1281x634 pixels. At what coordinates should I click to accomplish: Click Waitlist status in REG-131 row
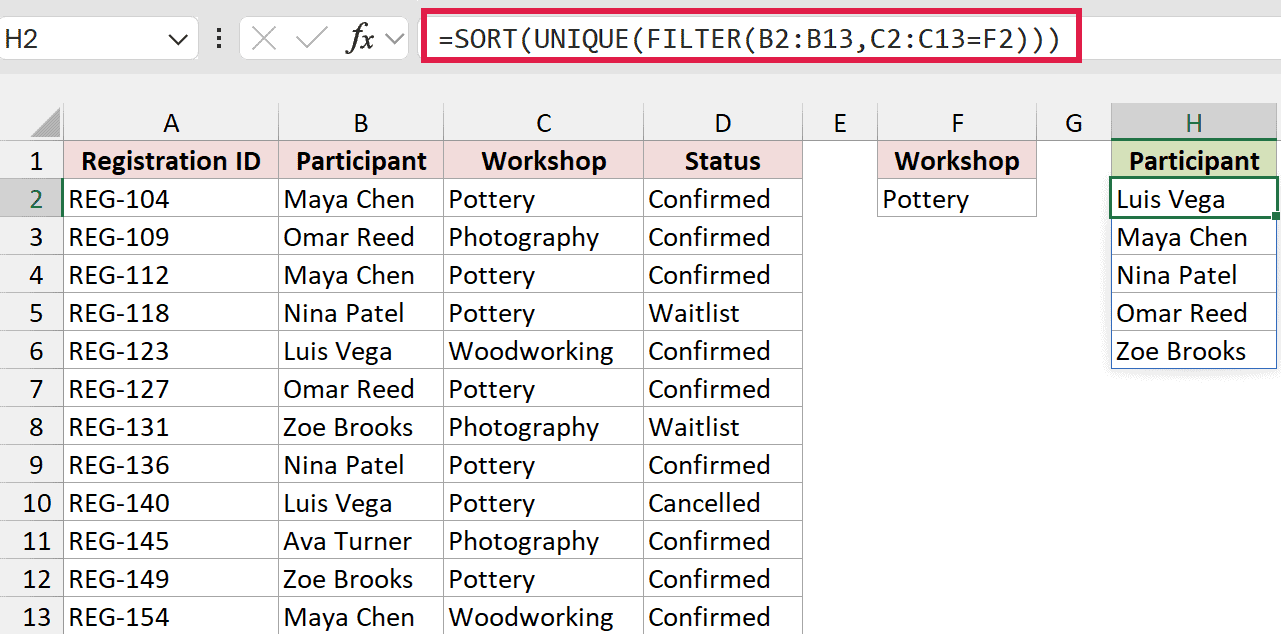[722, 427]
